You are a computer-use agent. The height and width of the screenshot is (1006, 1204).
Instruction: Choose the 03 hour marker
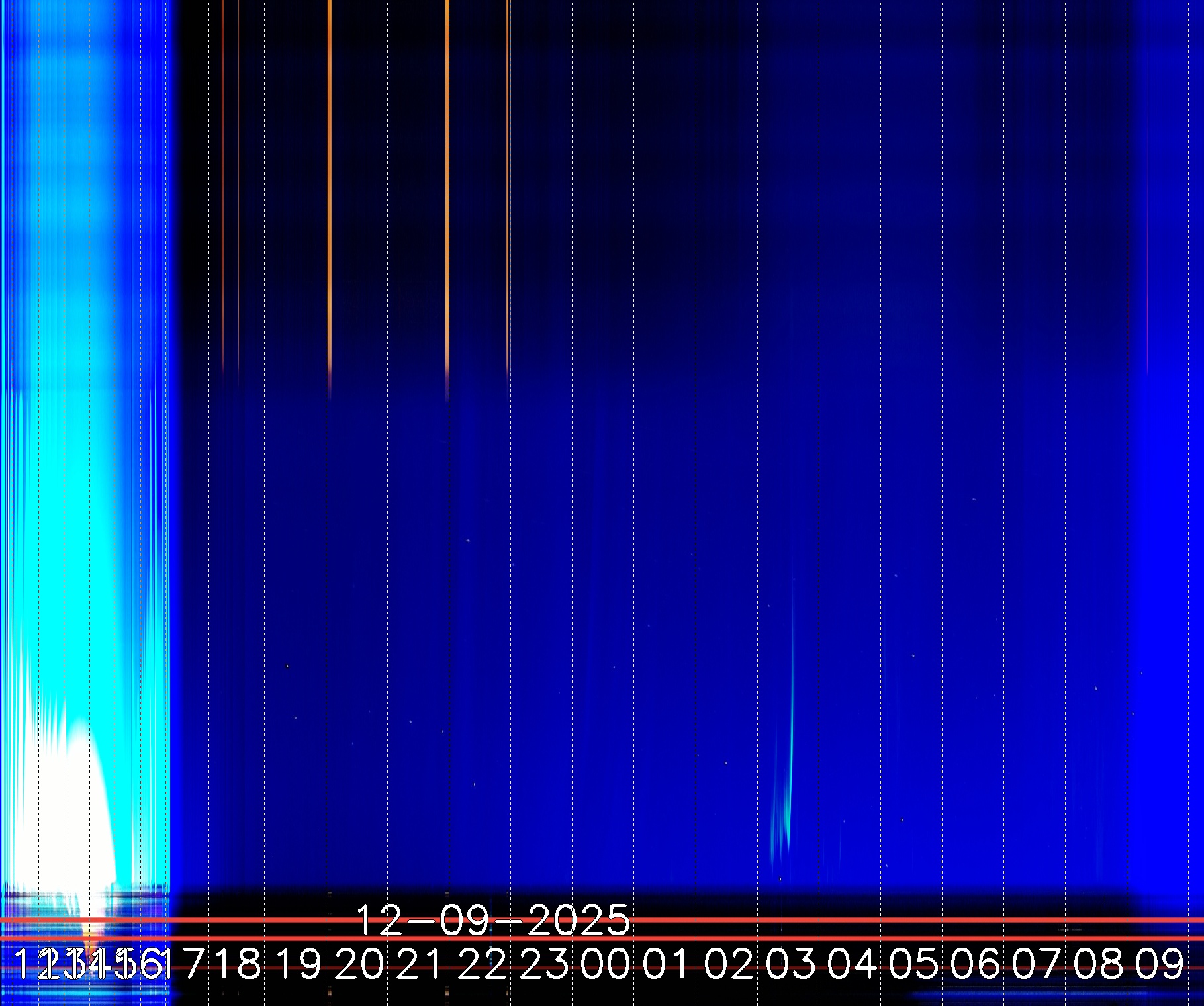790,964
